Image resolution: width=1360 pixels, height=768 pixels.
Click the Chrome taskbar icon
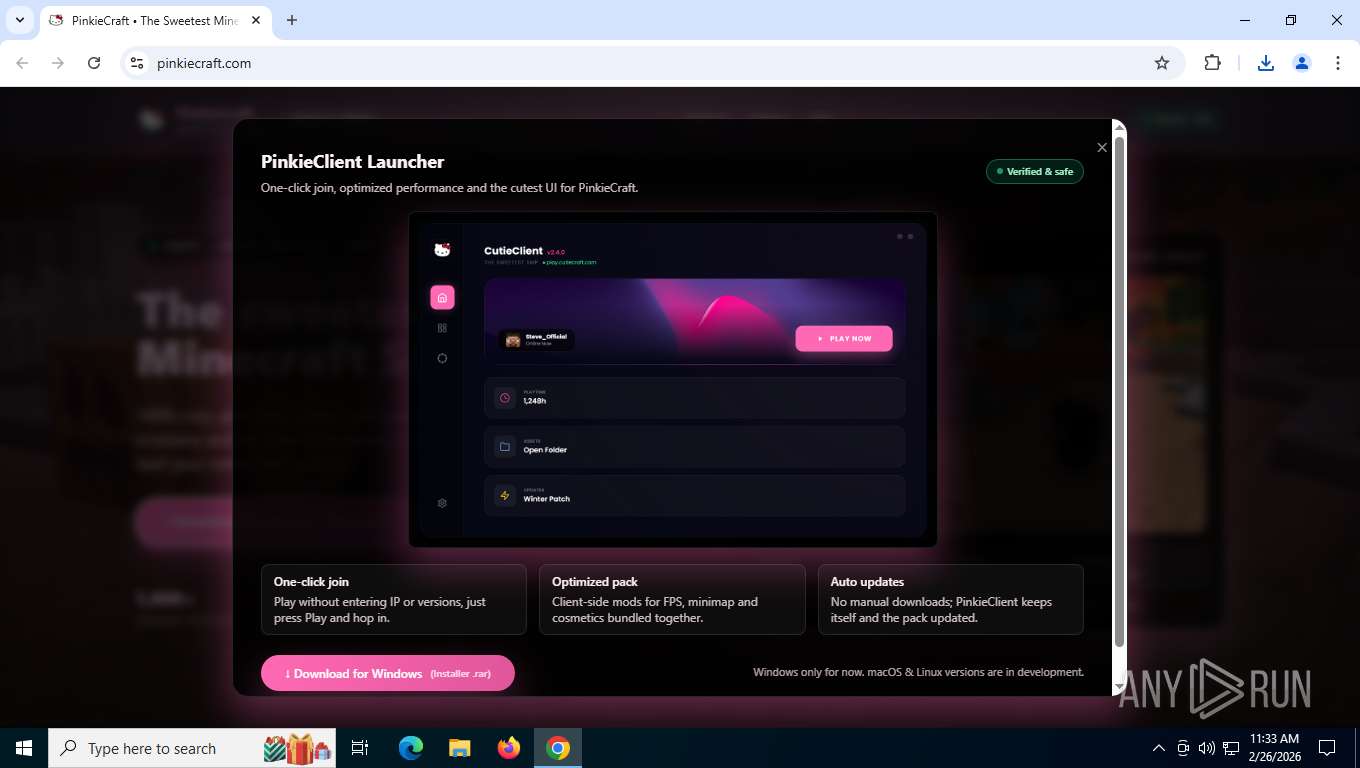click(558, 748)
